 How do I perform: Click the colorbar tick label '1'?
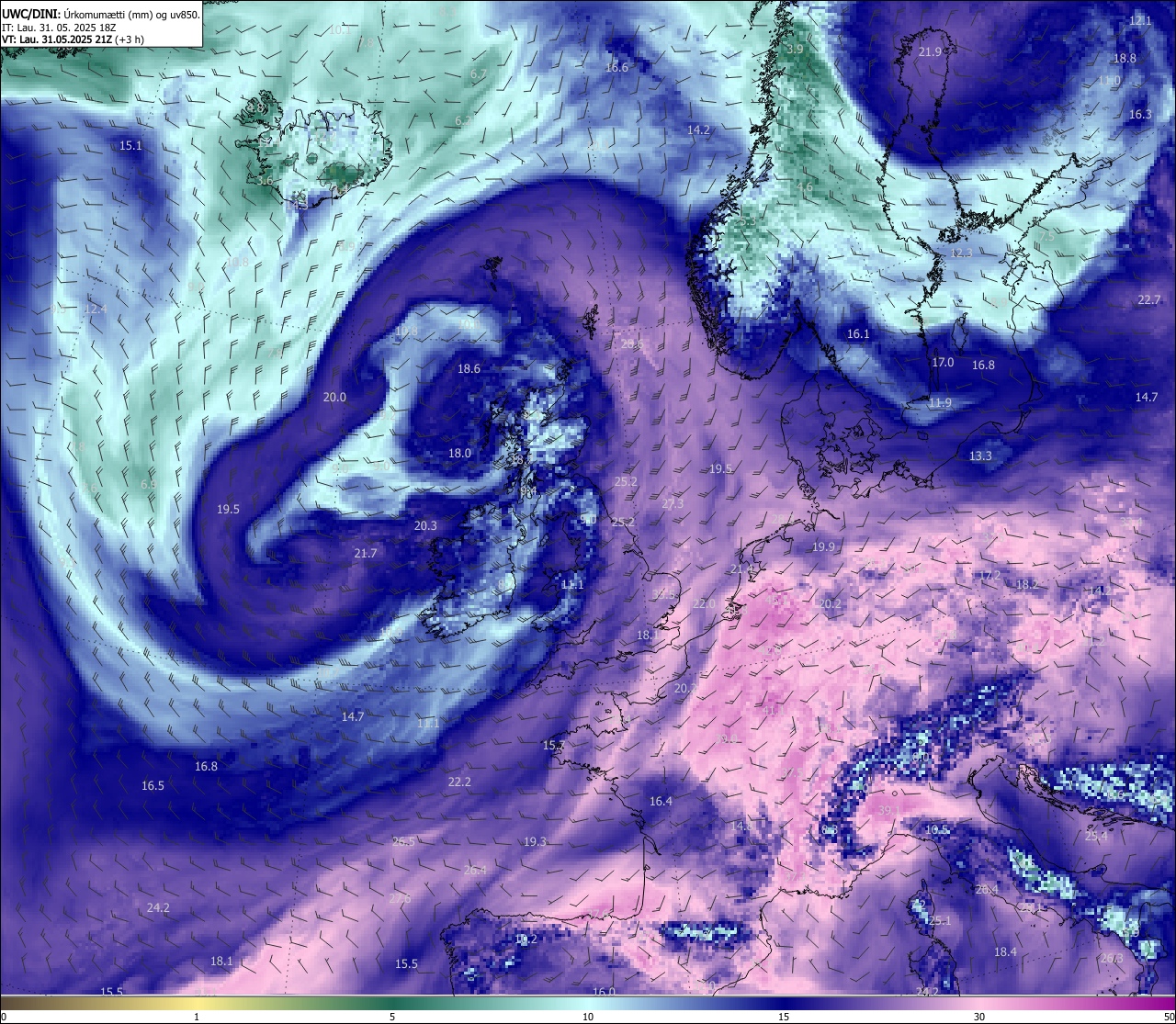(x=197, y=1017)
